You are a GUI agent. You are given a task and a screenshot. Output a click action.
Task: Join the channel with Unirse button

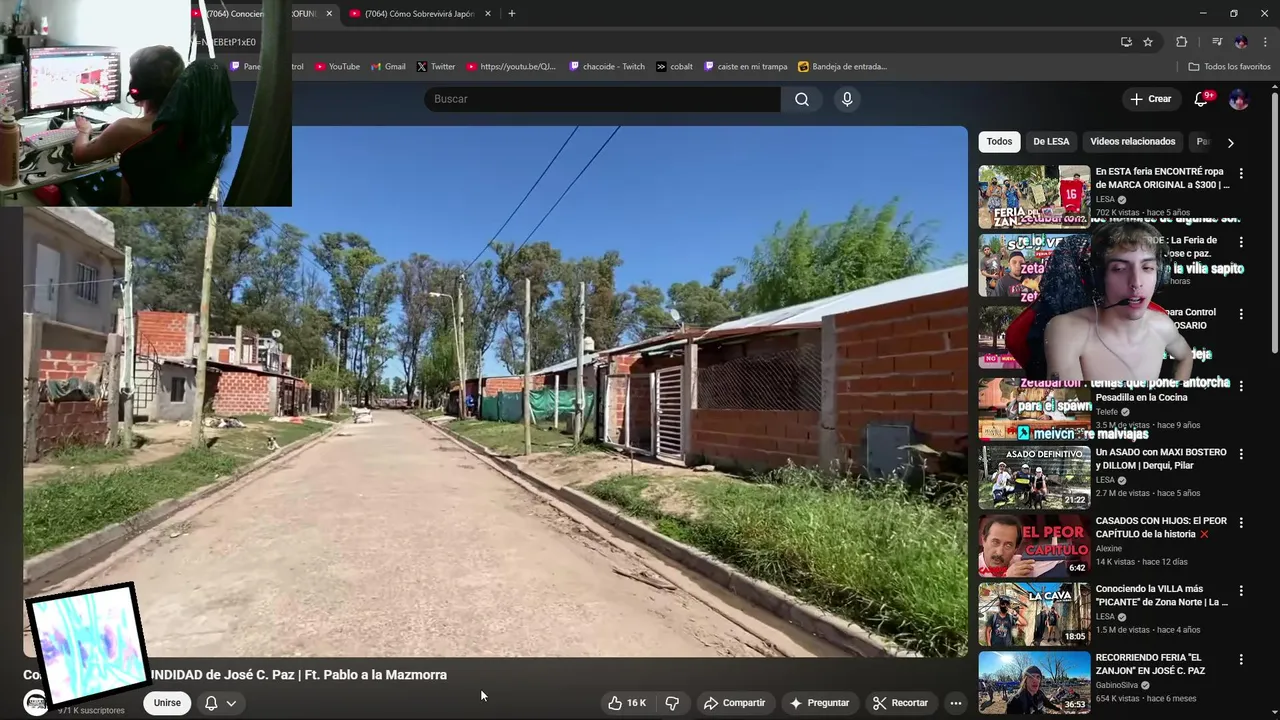click(167, 703)
